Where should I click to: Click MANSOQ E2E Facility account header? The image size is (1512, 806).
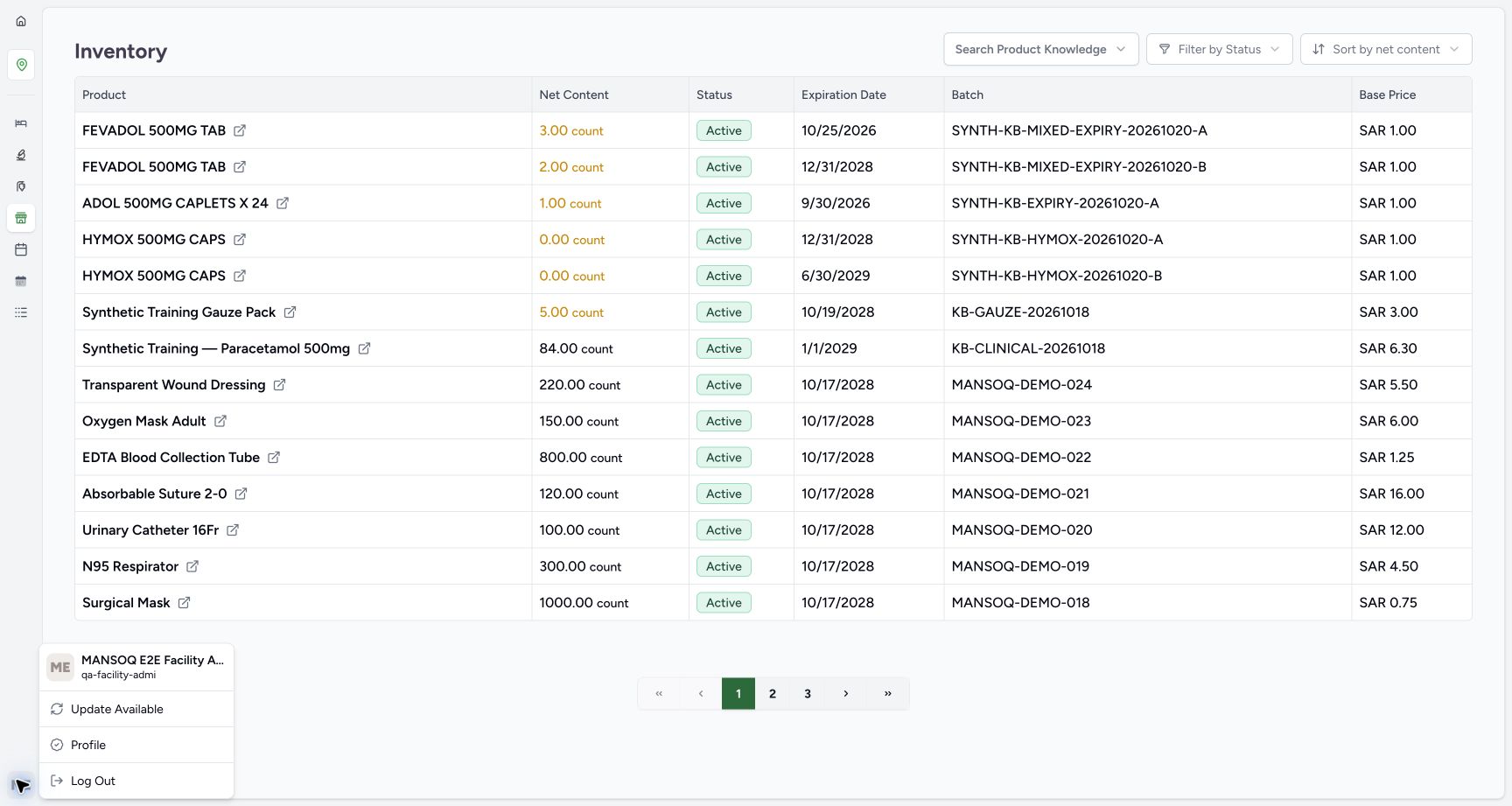tap(136, 667)
